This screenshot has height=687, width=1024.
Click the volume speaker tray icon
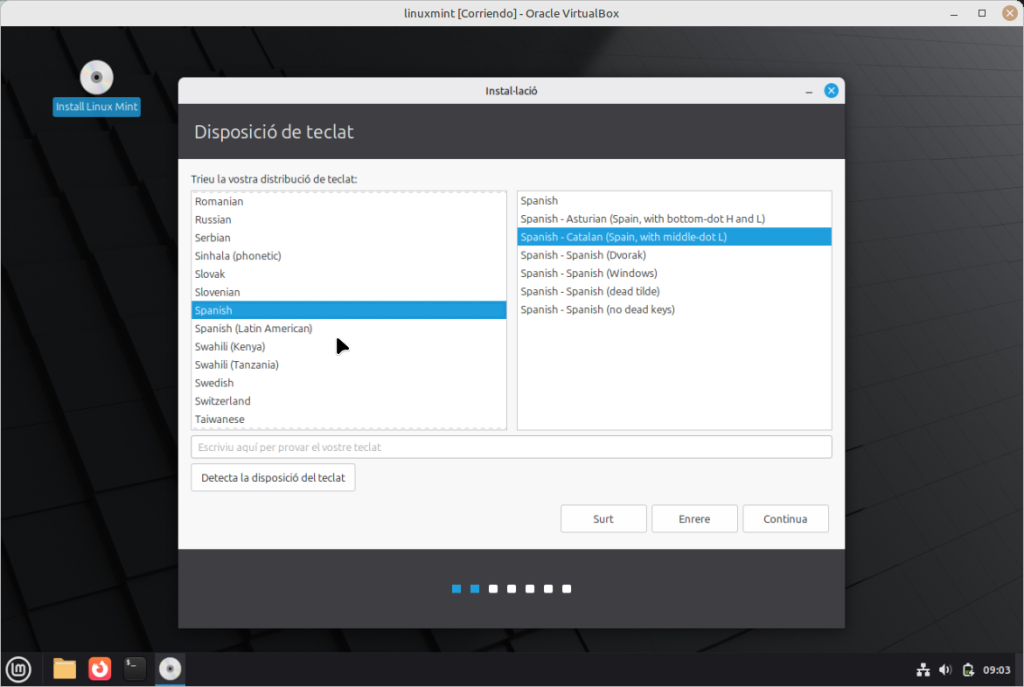pos(945,669)
